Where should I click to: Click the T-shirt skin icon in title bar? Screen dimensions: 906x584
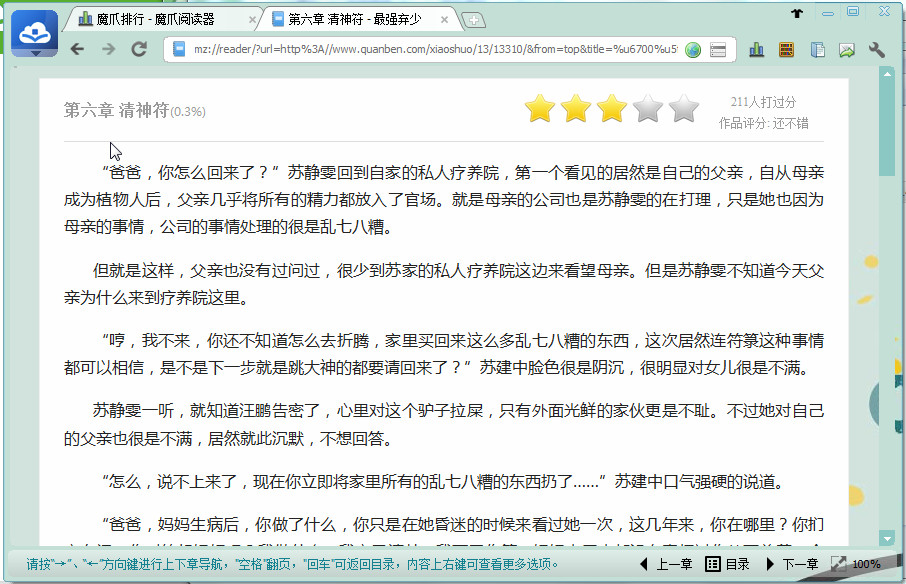(797, 13)
